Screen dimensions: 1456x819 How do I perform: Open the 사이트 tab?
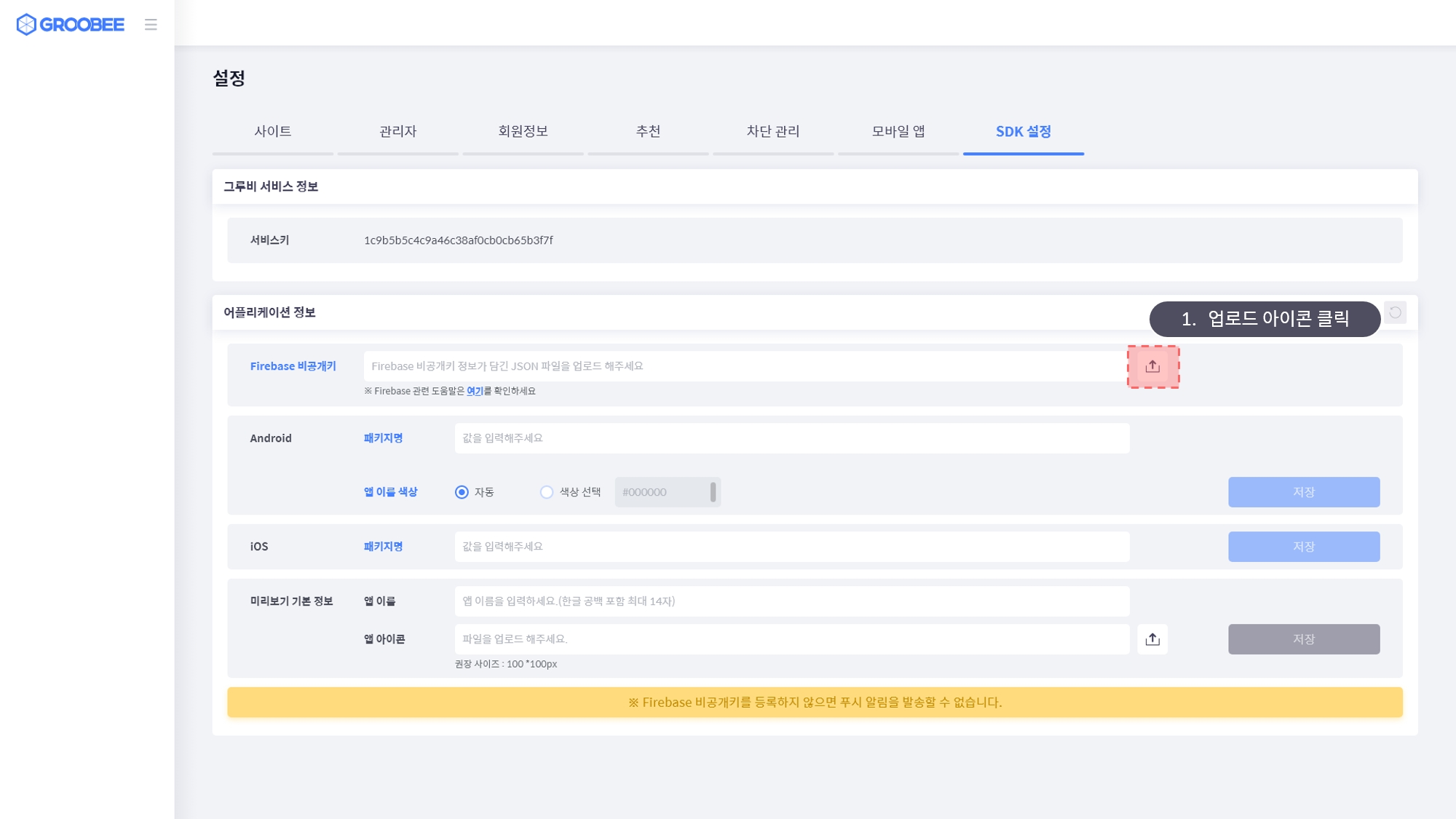pos(273,131)
